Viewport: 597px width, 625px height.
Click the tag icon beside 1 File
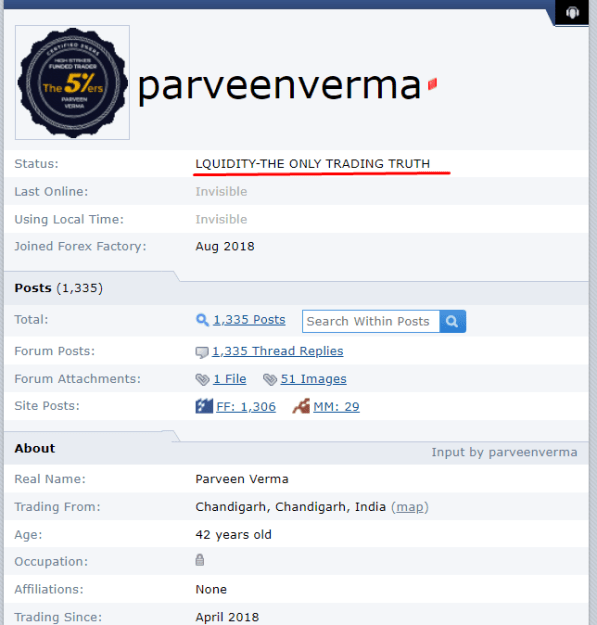202,379
